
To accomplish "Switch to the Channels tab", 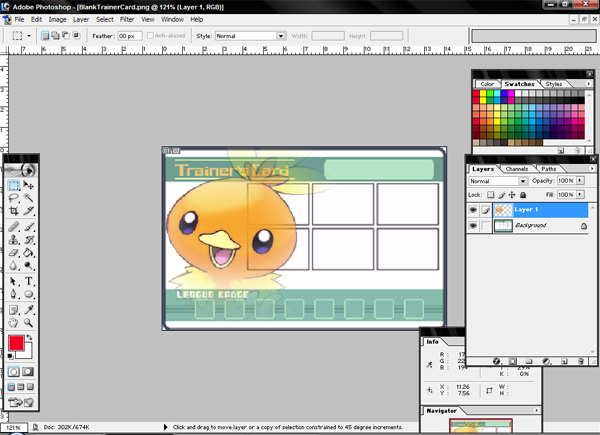I will pos(517,169).
